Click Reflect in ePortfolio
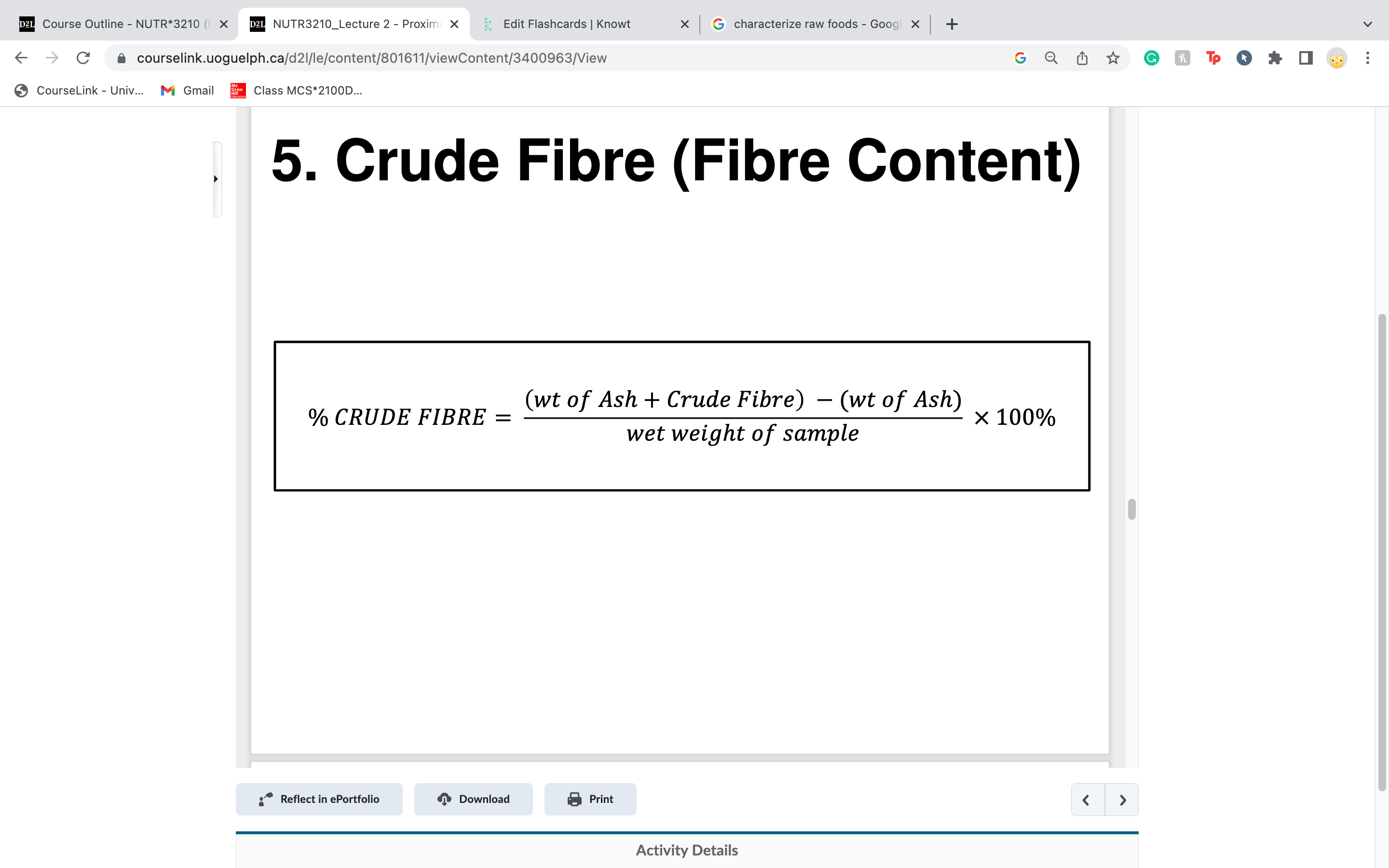Viewport: 1389px width, 868px height. pyautogui.click(x=319, y=799)
